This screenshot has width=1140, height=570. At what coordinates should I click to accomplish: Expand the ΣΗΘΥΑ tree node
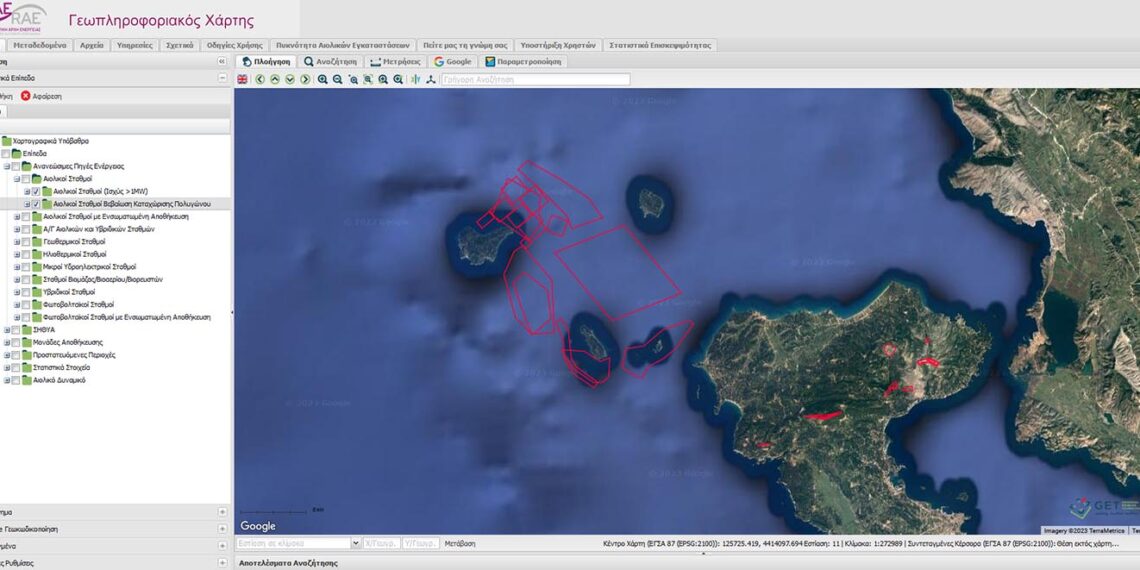(7, 329)
